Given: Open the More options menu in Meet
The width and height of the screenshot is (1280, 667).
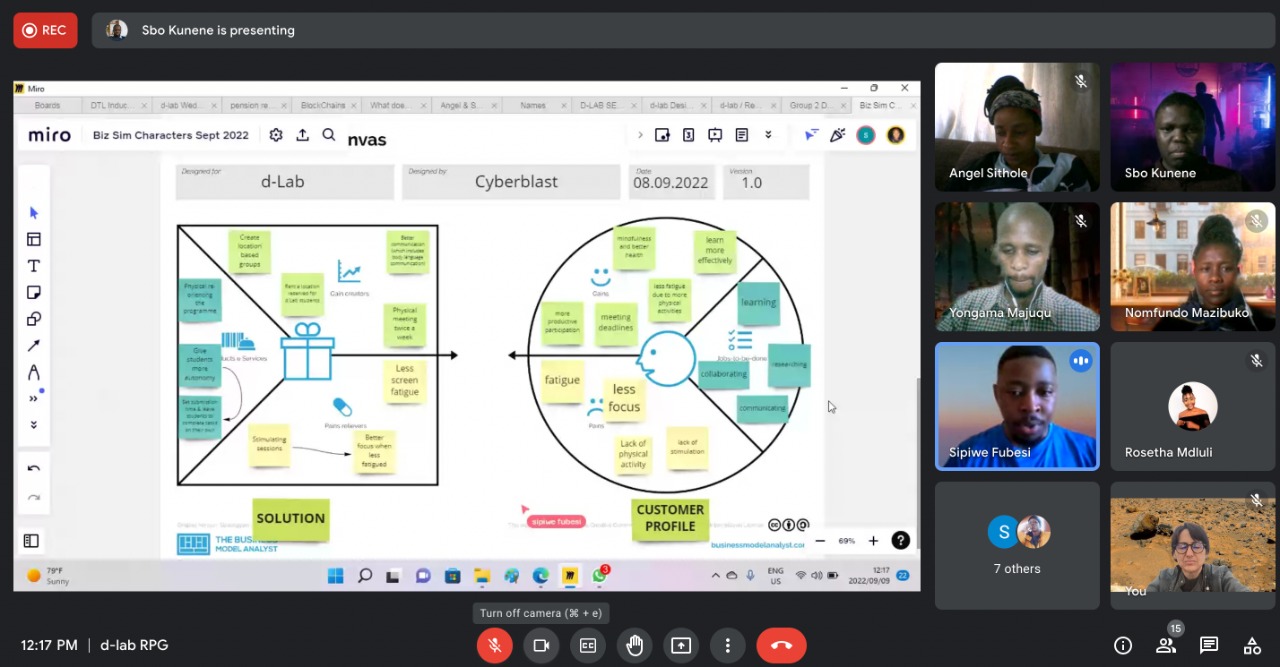Looking at the screenshot, I should 728,645.
